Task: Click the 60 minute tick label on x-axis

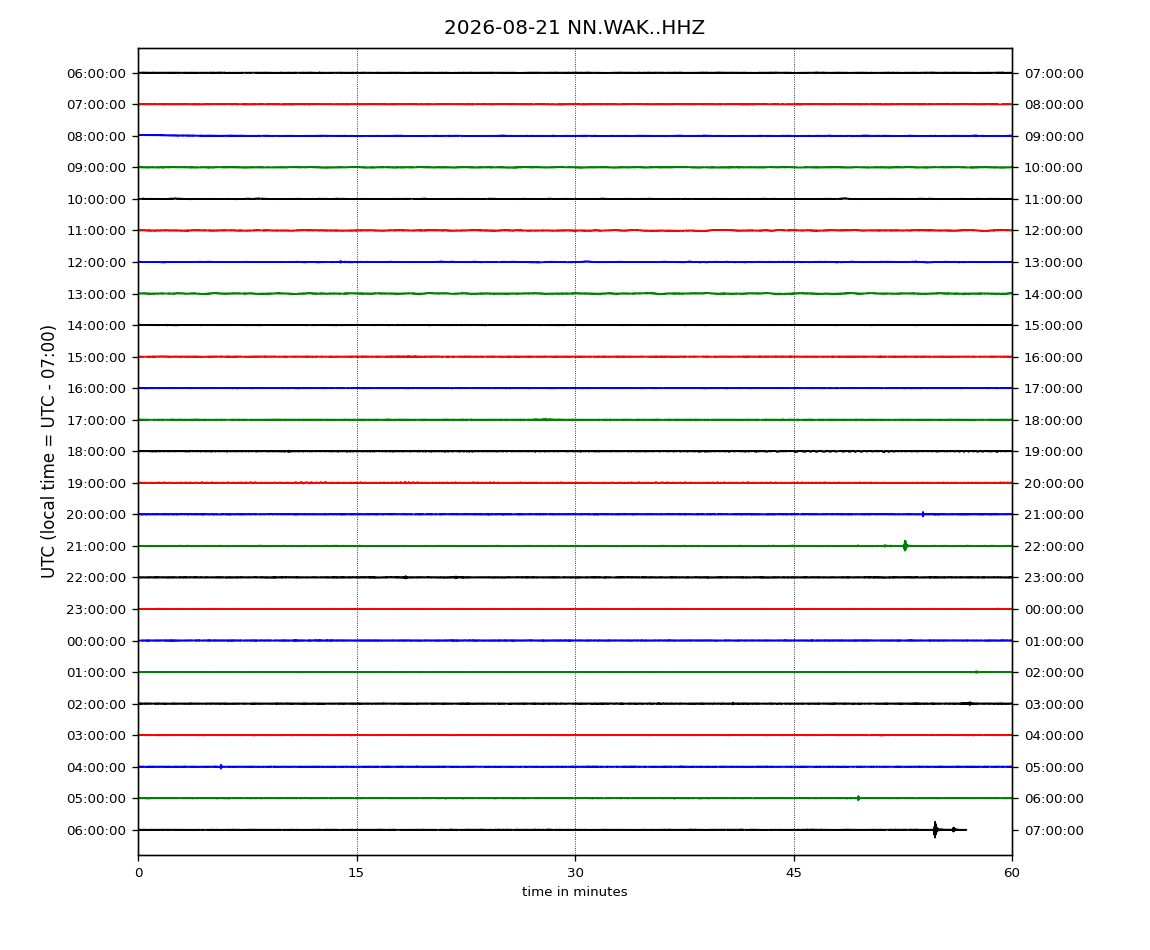Action: 1012,873
